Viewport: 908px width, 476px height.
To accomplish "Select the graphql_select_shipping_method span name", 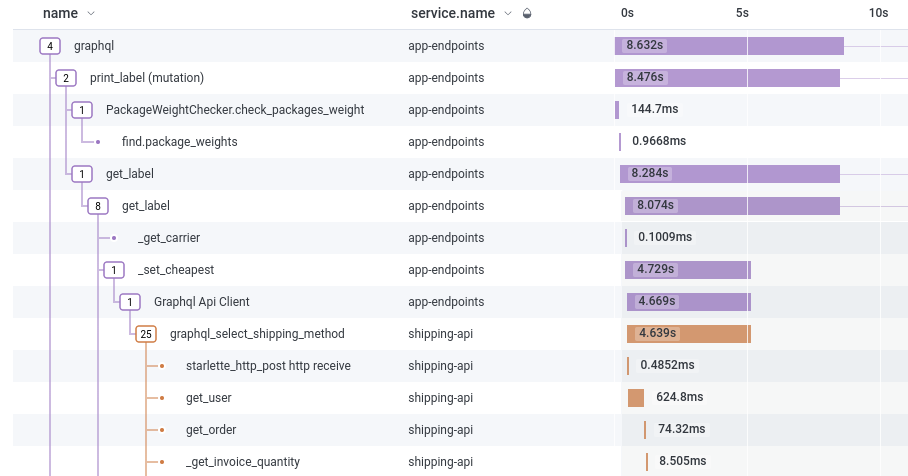I will 257,334.
